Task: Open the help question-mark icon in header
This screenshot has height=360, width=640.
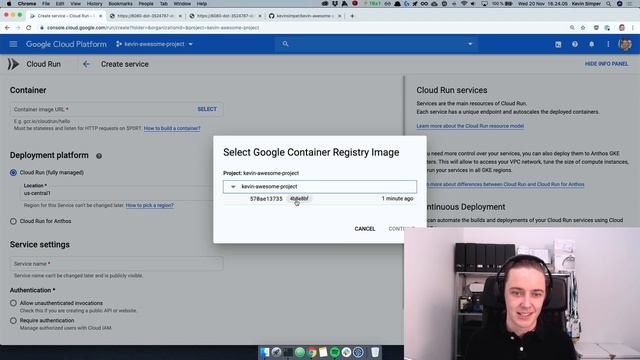Action: (x=575, y=44)
